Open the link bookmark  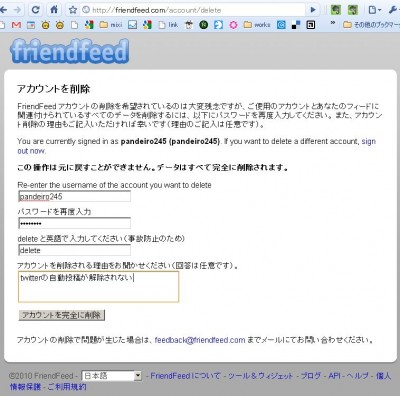click(x=168, y=25)
